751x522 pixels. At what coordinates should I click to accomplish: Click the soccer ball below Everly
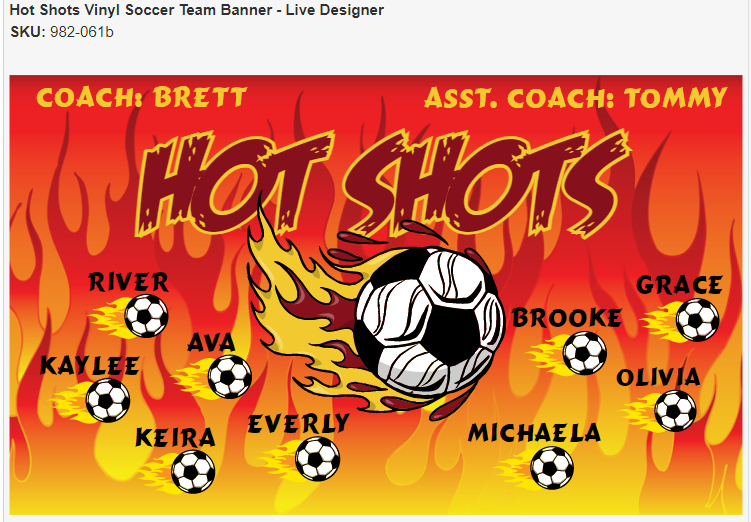click(x=317, y=459)
